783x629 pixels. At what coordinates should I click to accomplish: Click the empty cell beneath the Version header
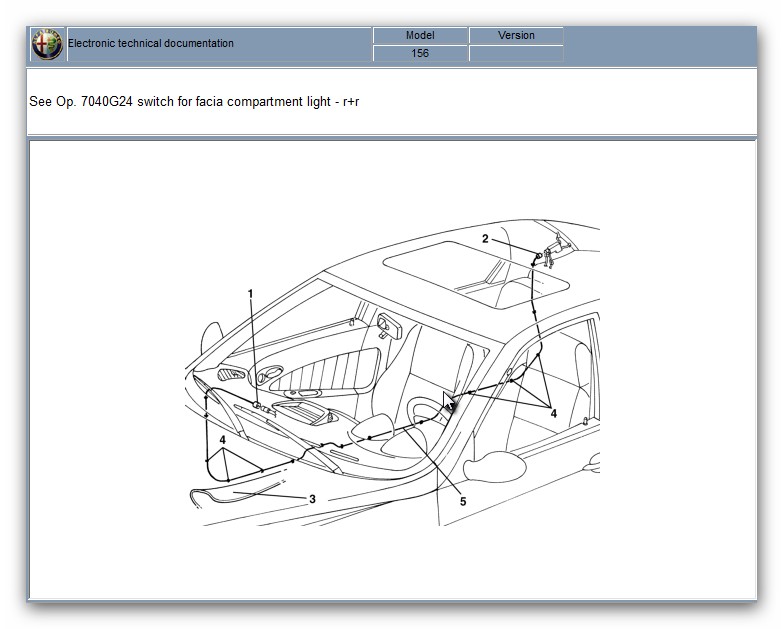(x=516, y=53)
